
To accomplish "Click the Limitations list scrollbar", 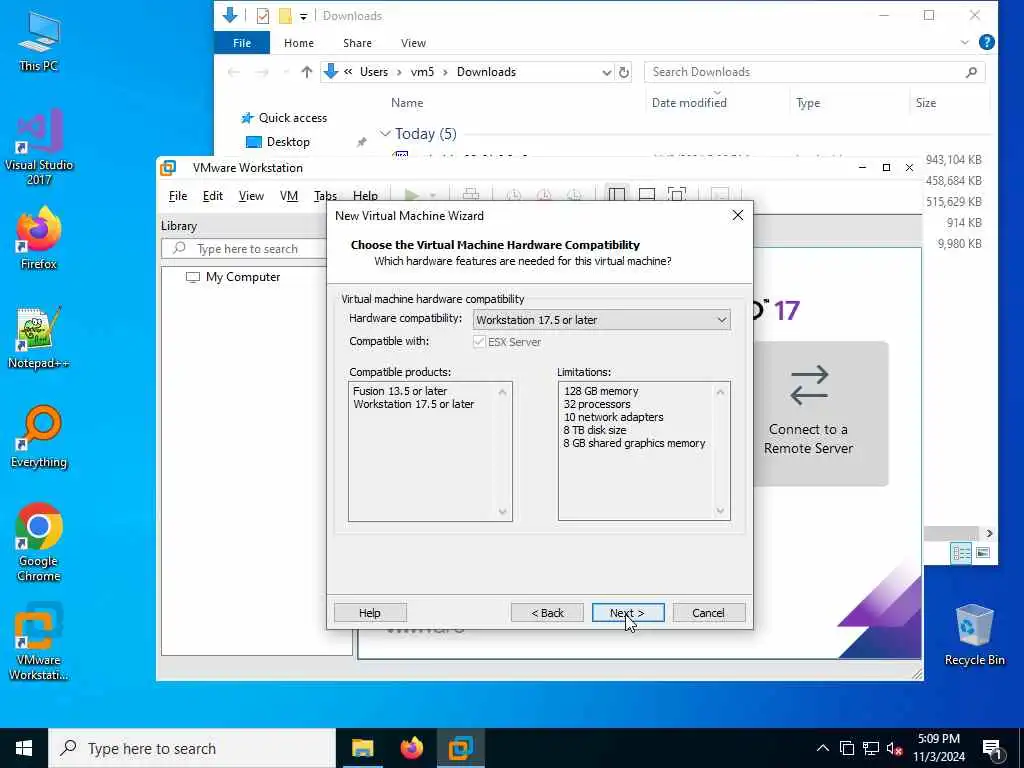I will [x=720, y=451].
